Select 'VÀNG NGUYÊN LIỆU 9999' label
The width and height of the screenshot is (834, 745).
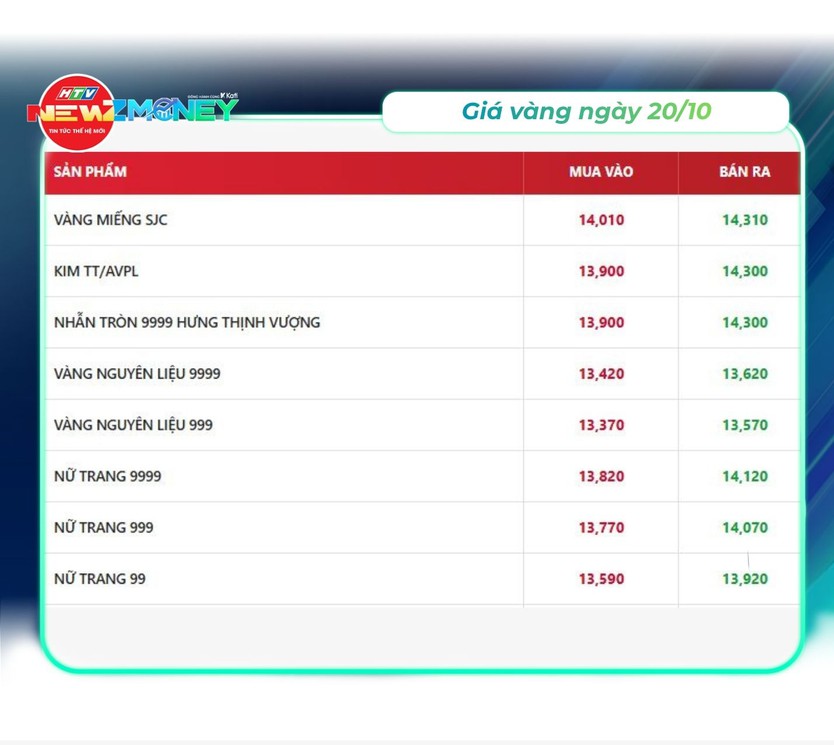click(137, 374)
